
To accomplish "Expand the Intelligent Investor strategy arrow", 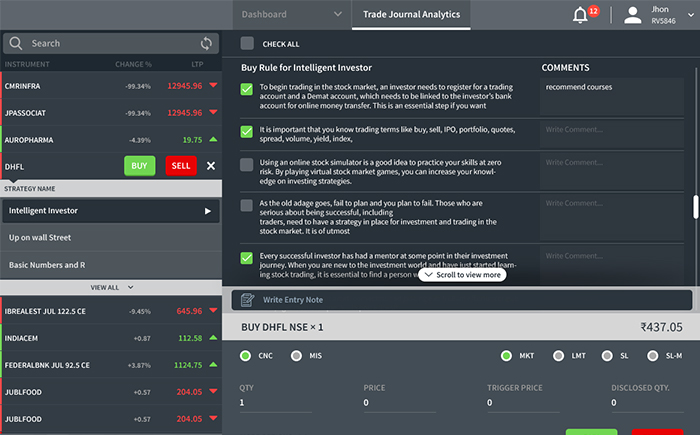I will click(208, 211).
